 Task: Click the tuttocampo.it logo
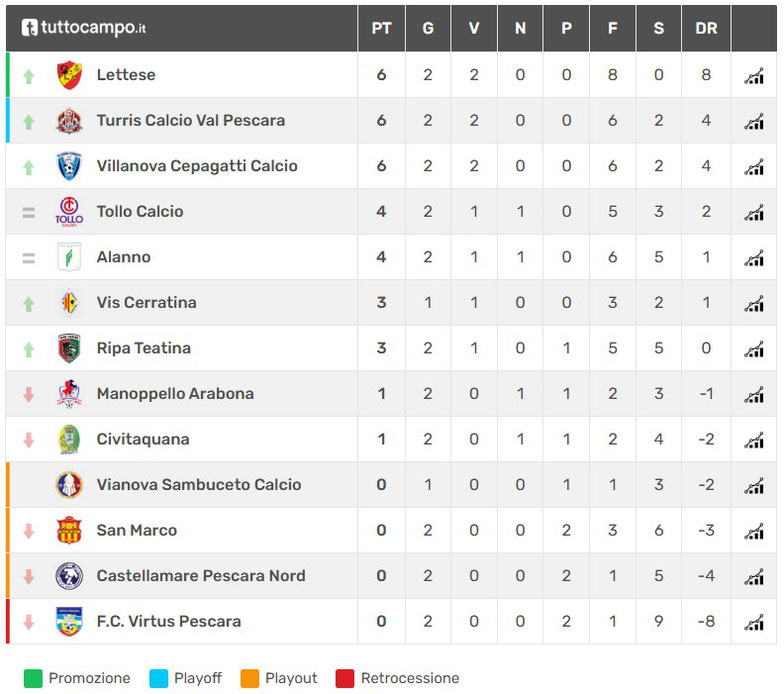tap(85, 28)
